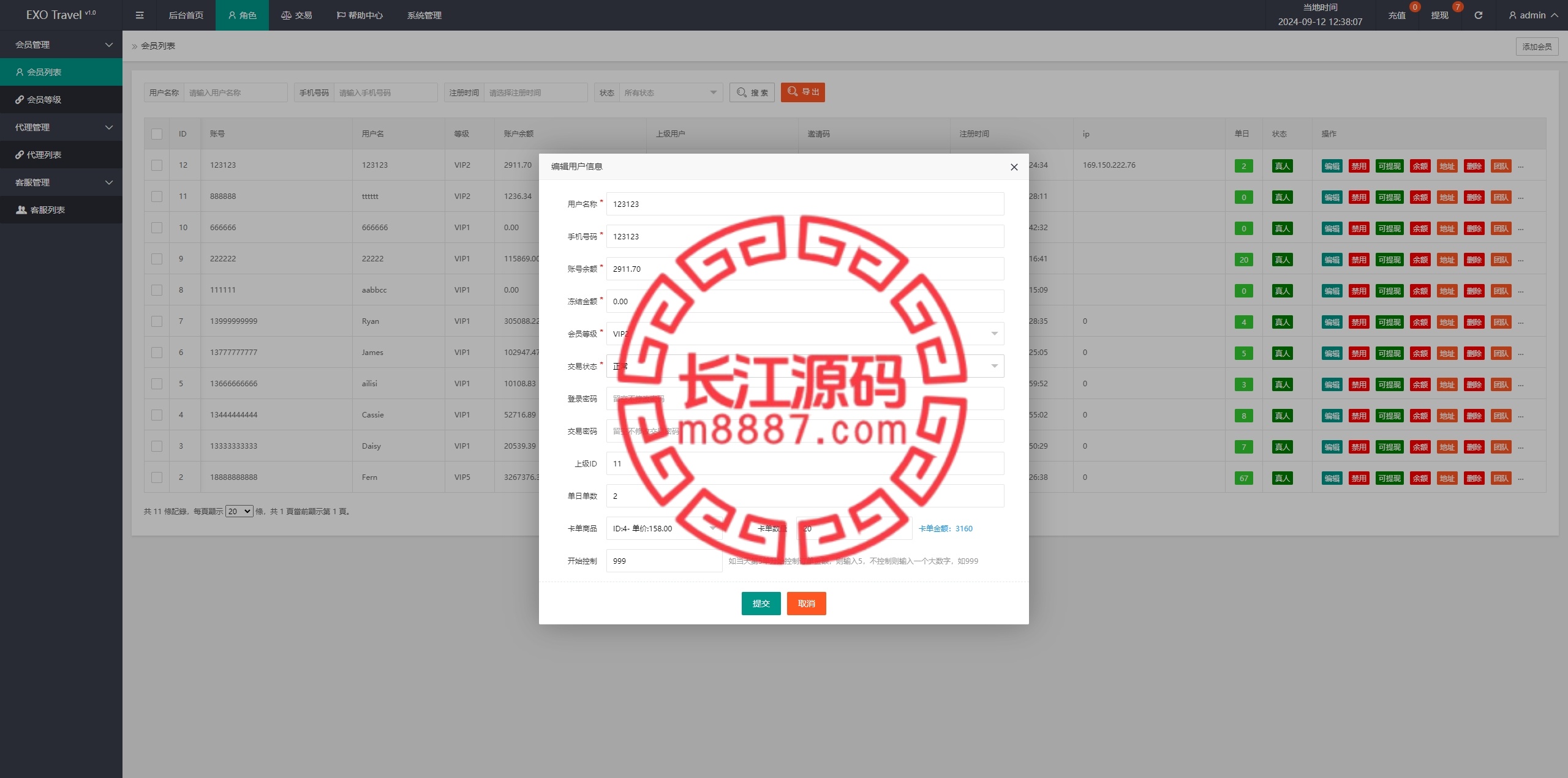Click 禁用 button in row 888888
The image size is (1568, 778).
click(x=1359, y=197)
